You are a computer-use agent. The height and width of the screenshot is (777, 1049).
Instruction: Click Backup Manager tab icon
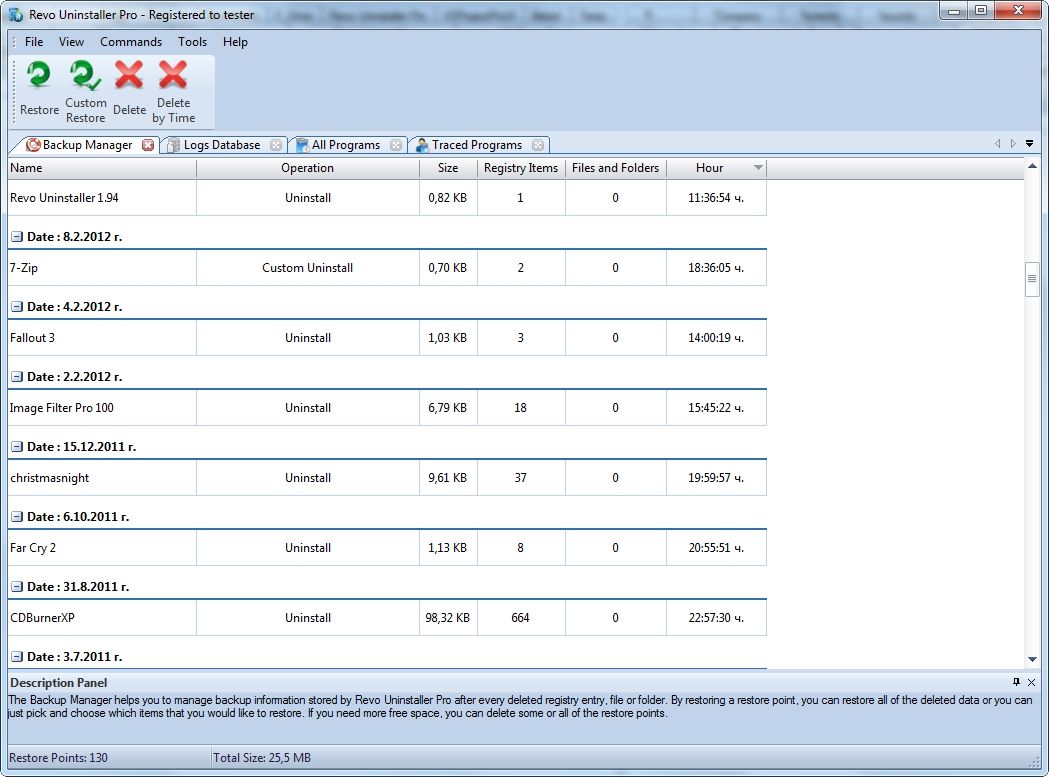(x=33, y=145)
